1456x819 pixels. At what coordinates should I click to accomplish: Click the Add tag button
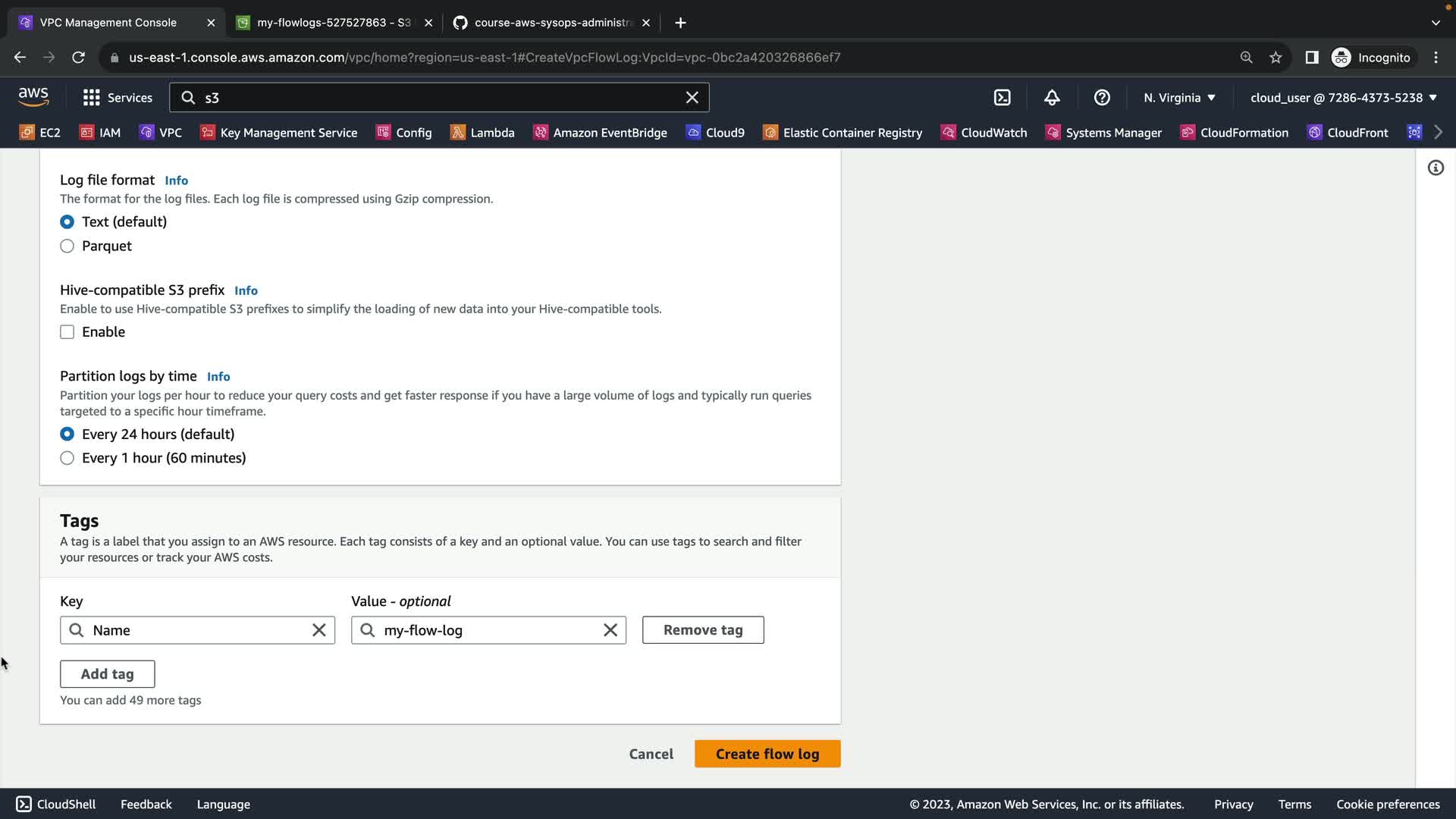click(107, 674)
